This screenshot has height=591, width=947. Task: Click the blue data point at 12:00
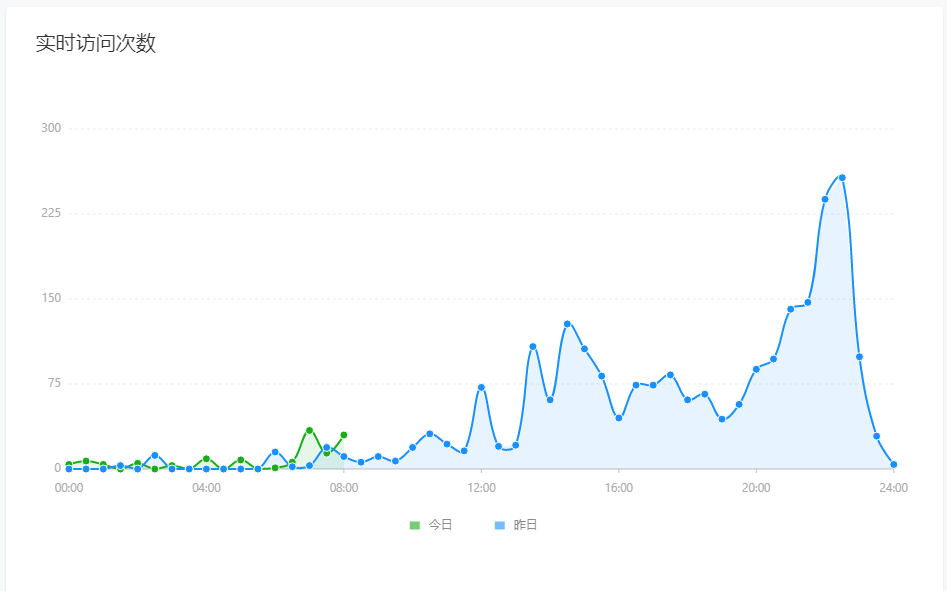tap(481, 387)
